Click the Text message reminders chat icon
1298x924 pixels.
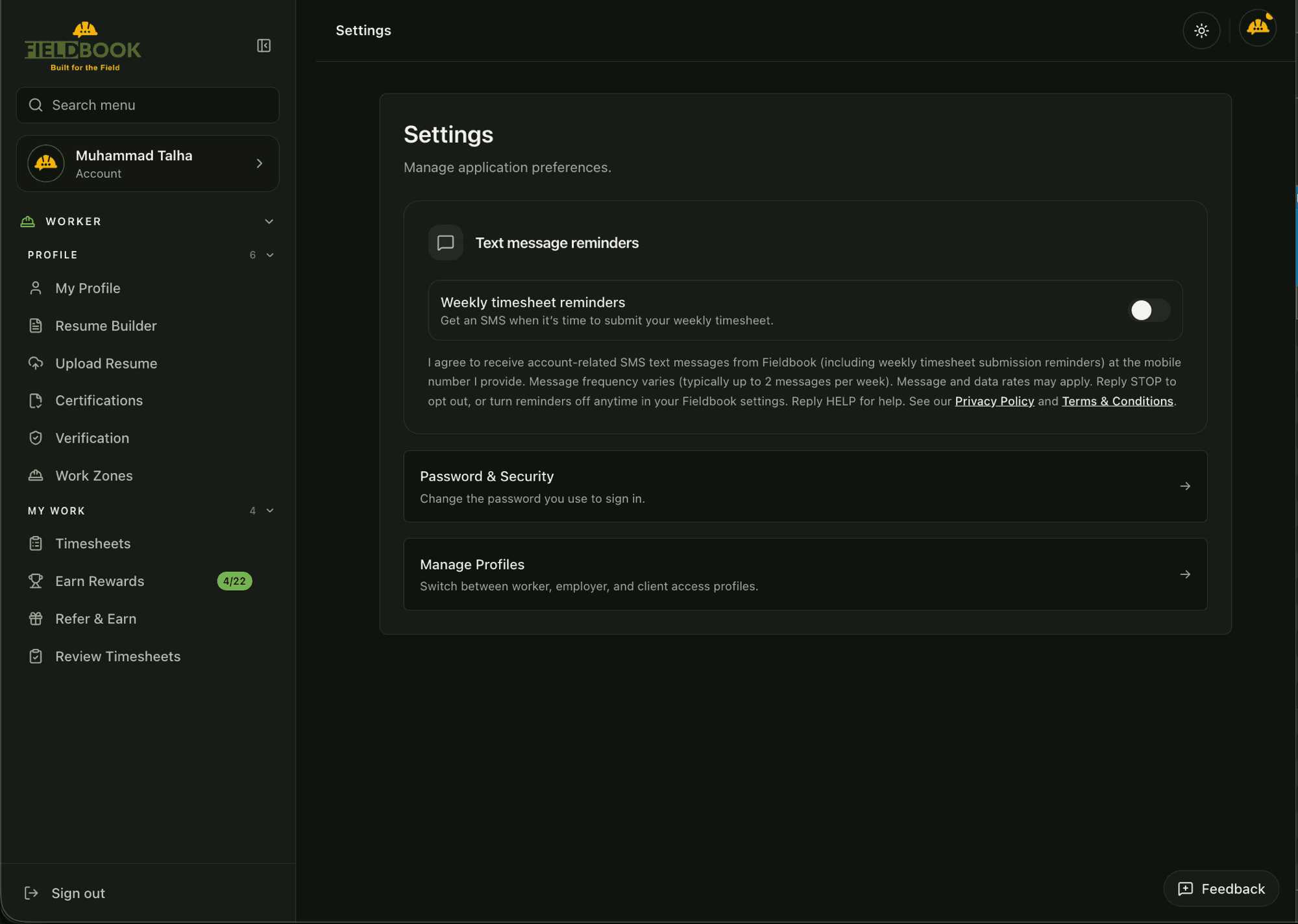(445, 243)
